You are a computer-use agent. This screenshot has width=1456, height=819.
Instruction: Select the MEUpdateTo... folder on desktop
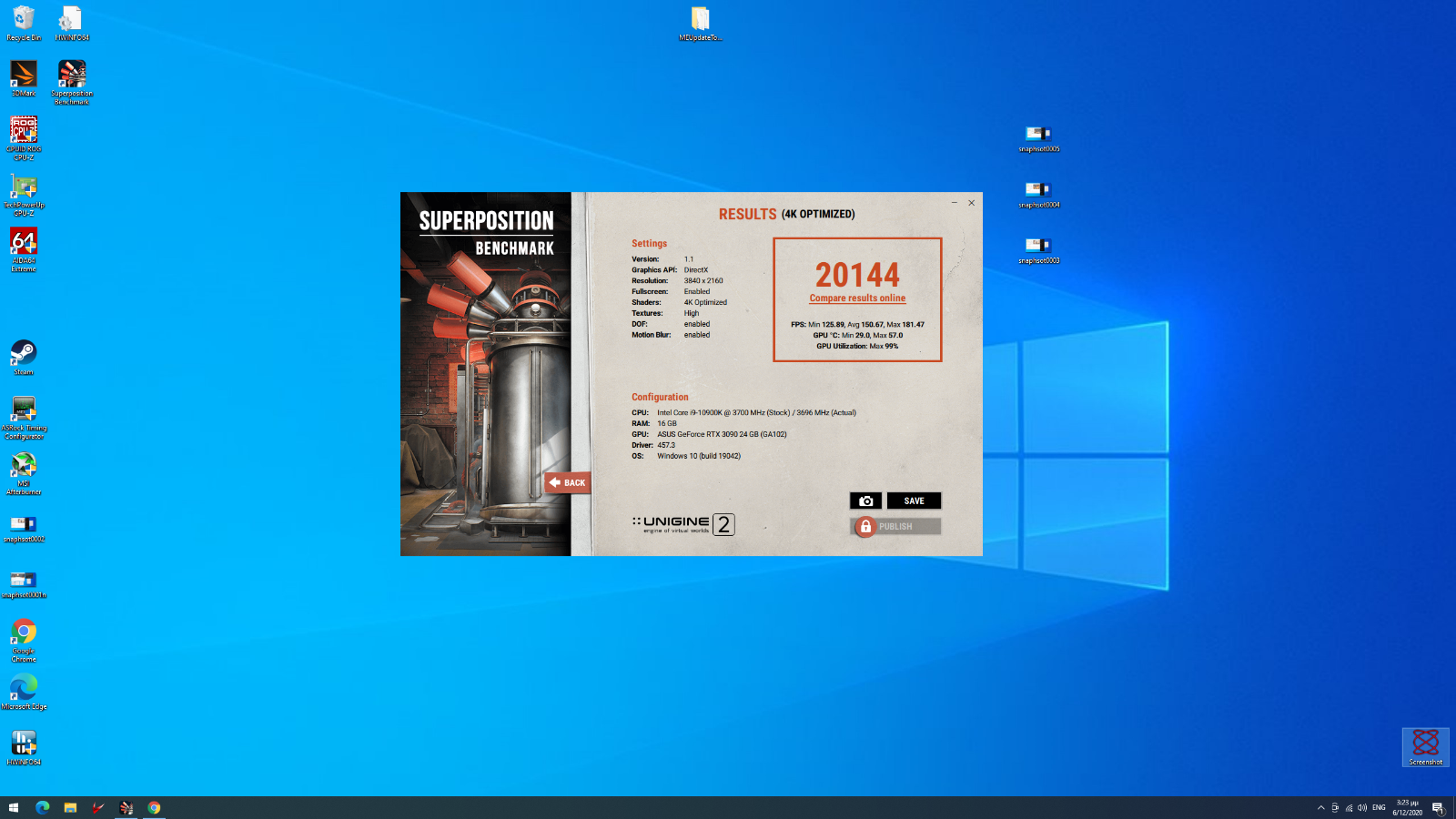700,24
